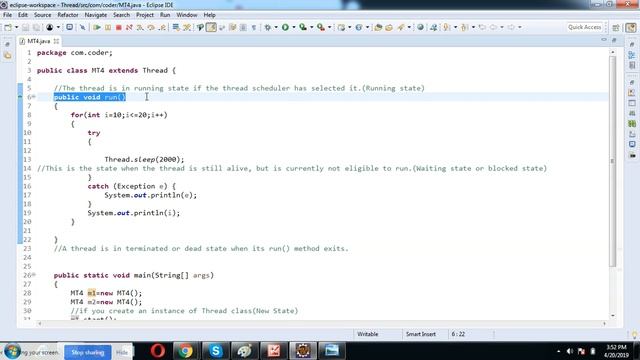Open the Navigate menu

96,15
